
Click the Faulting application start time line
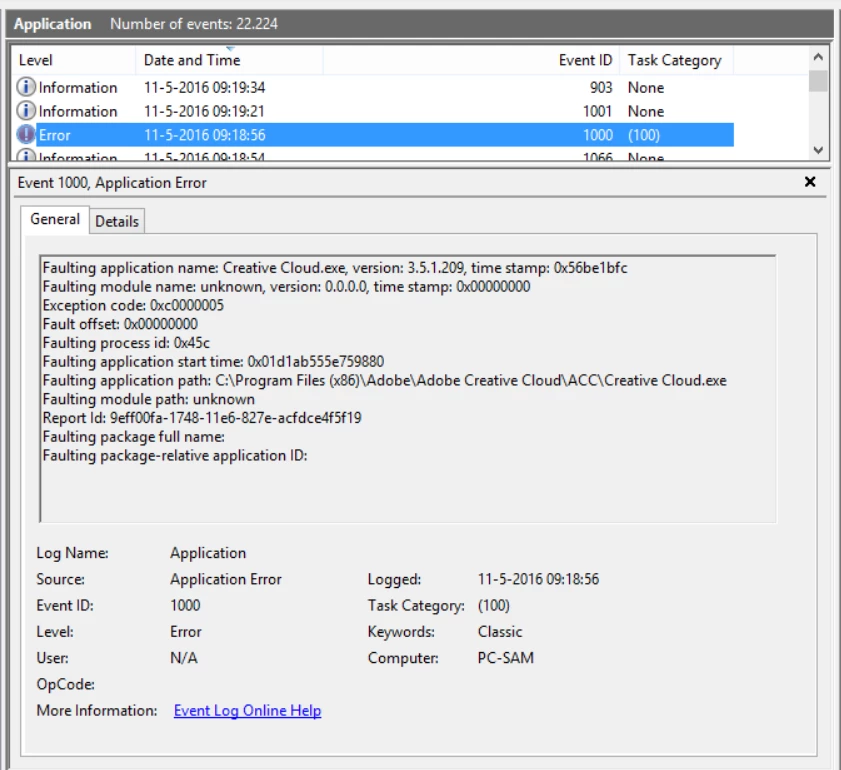coord(213,361)
